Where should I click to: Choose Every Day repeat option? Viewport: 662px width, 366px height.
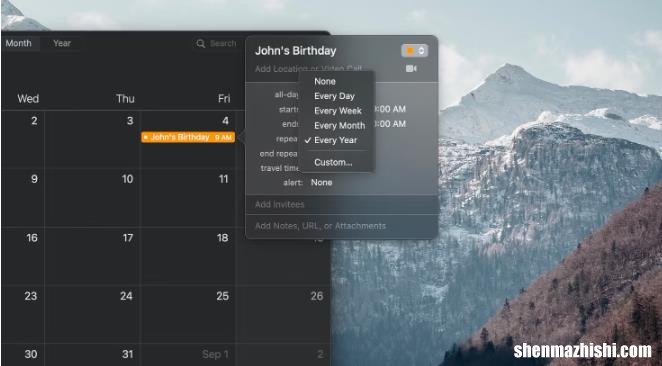pos(334,96)
